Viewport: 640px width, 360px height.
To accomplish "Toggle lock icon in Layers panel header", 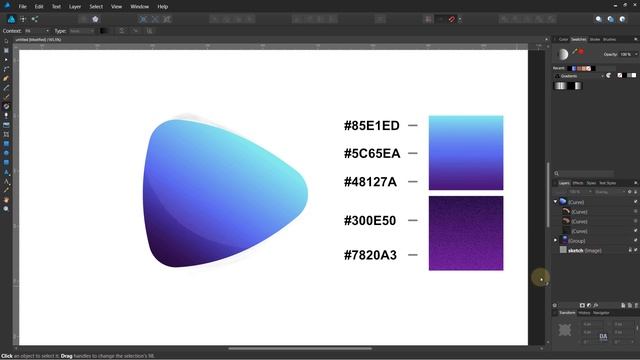I will (636, 192).
